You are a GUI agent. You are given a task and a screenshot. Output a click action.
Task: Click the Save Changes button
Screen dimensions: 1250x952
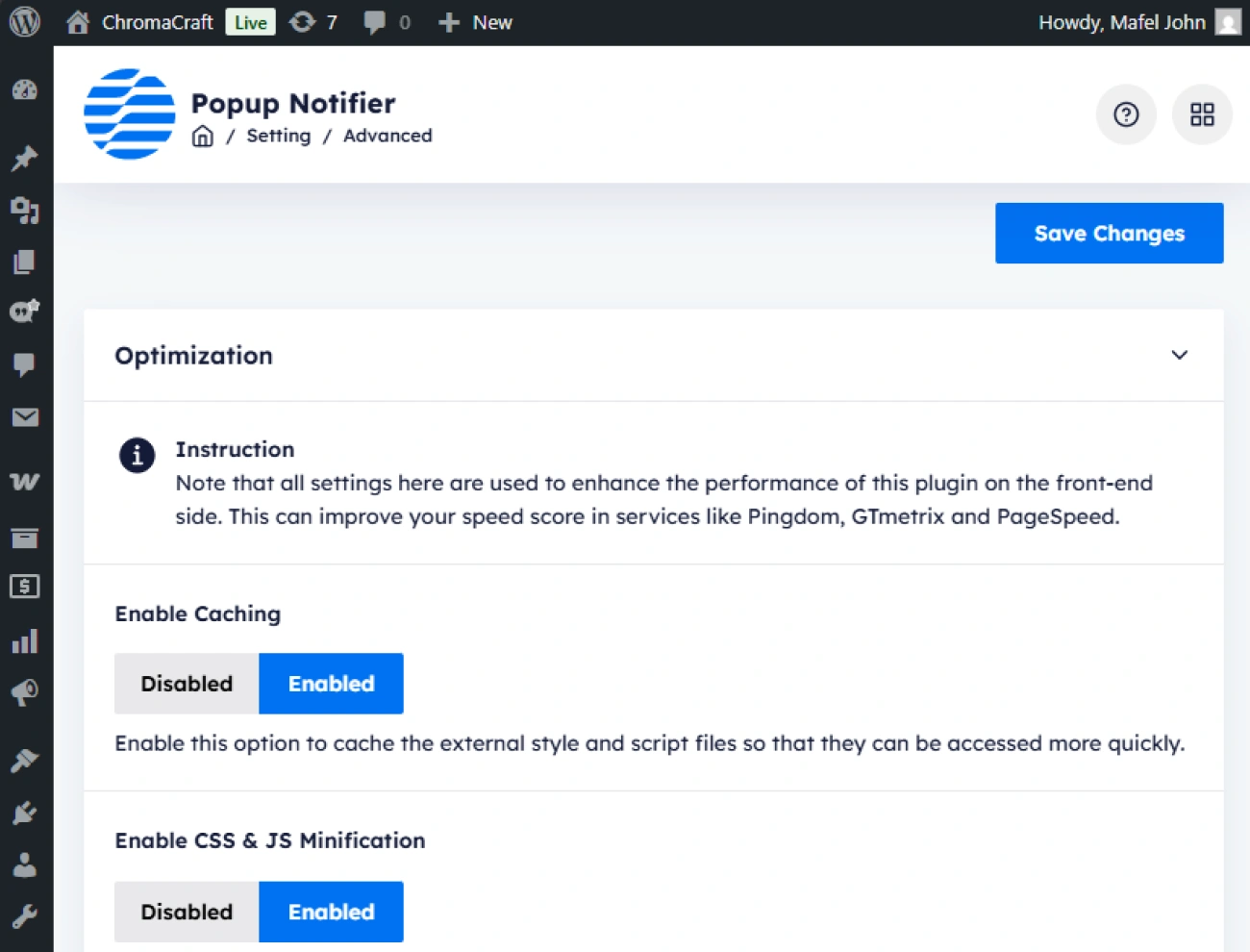(x=1110, y=233)
